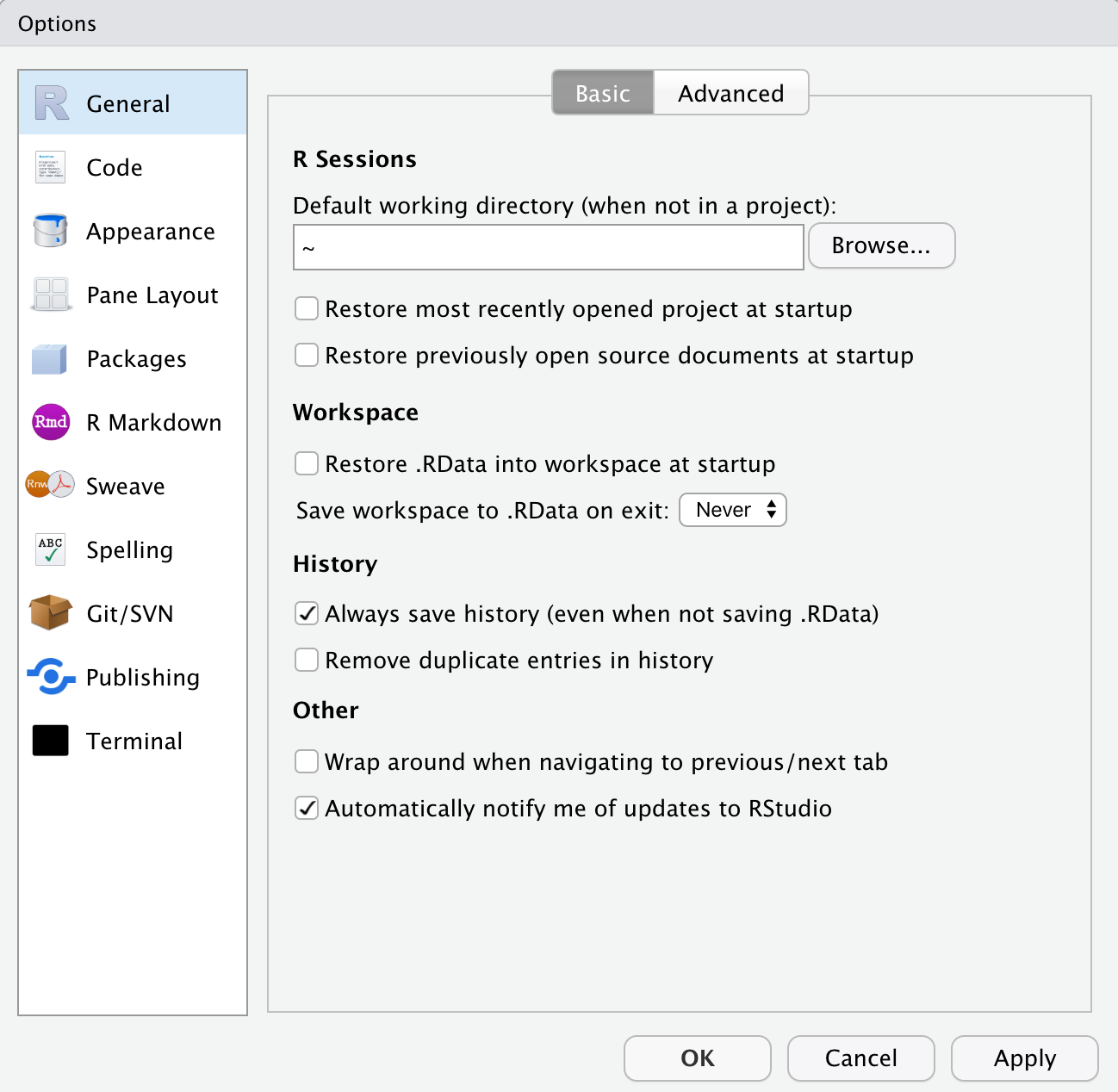Click the Browse button

[x=881, y=245]
